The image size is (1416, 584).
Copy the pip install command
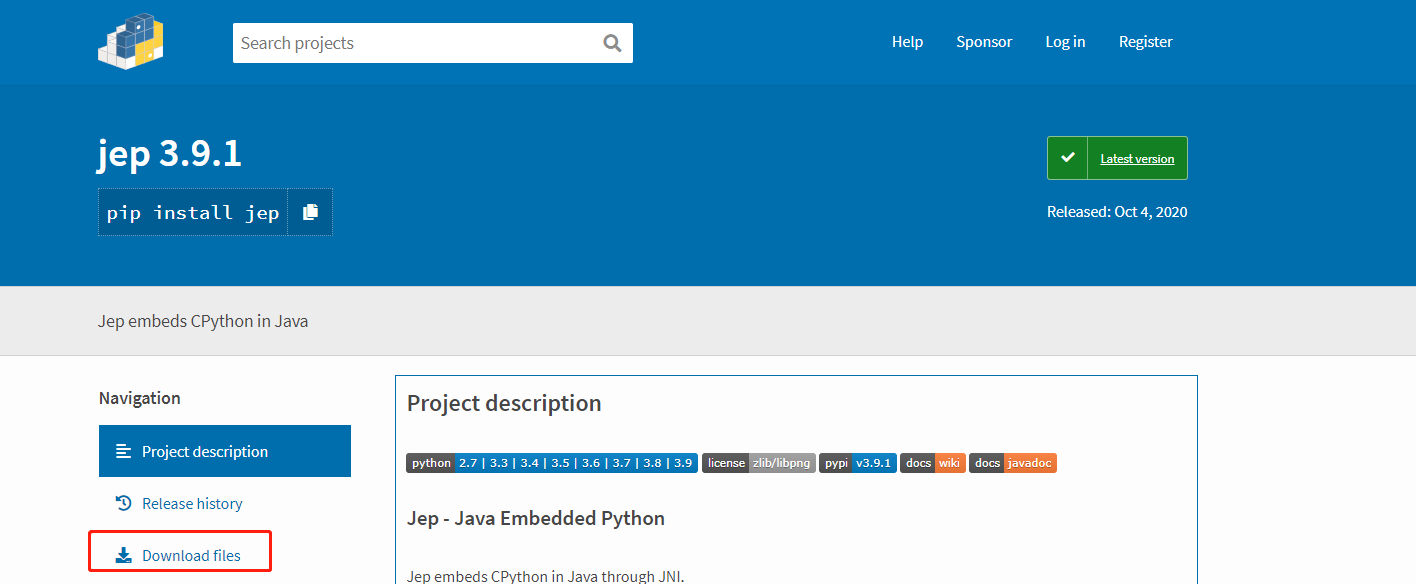tap(310, 212)
